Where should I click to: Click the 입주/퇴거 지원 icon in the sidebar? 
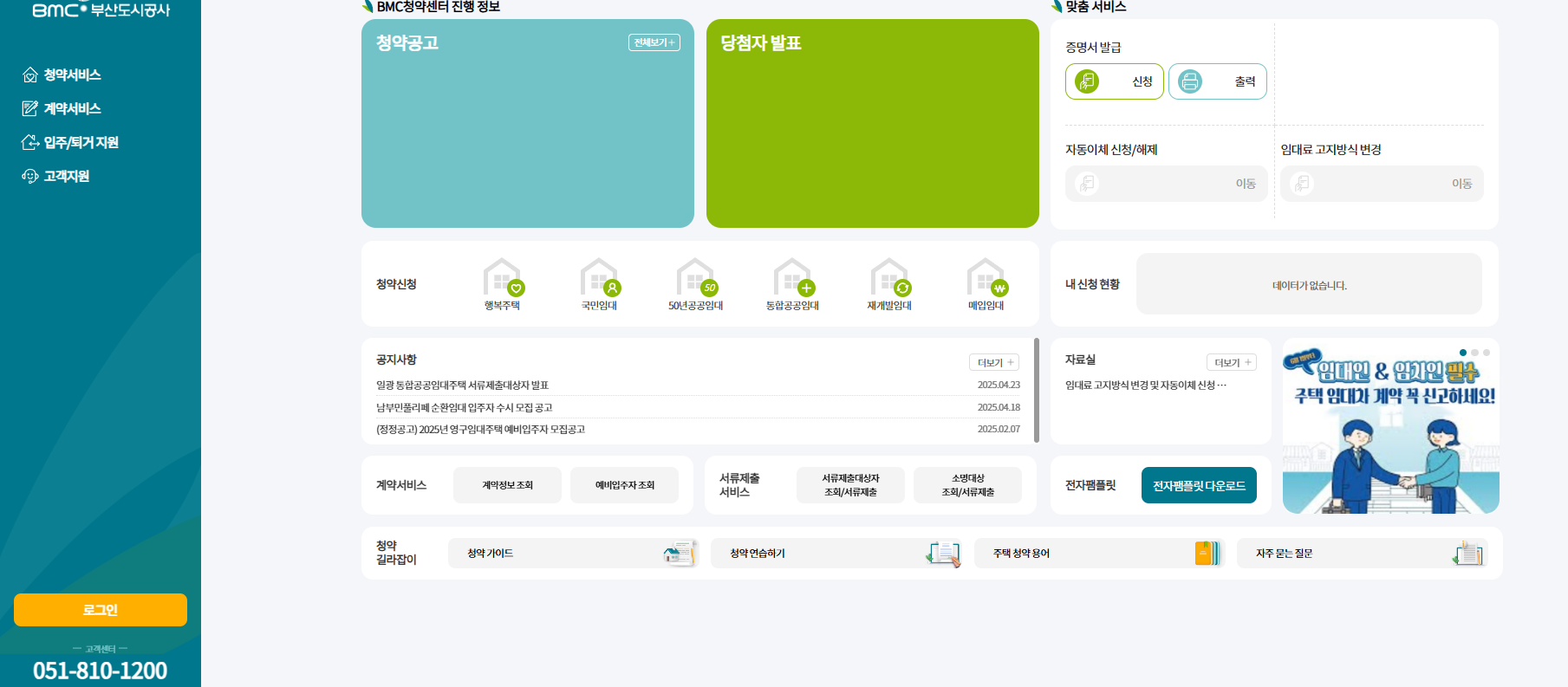[30, 142]
